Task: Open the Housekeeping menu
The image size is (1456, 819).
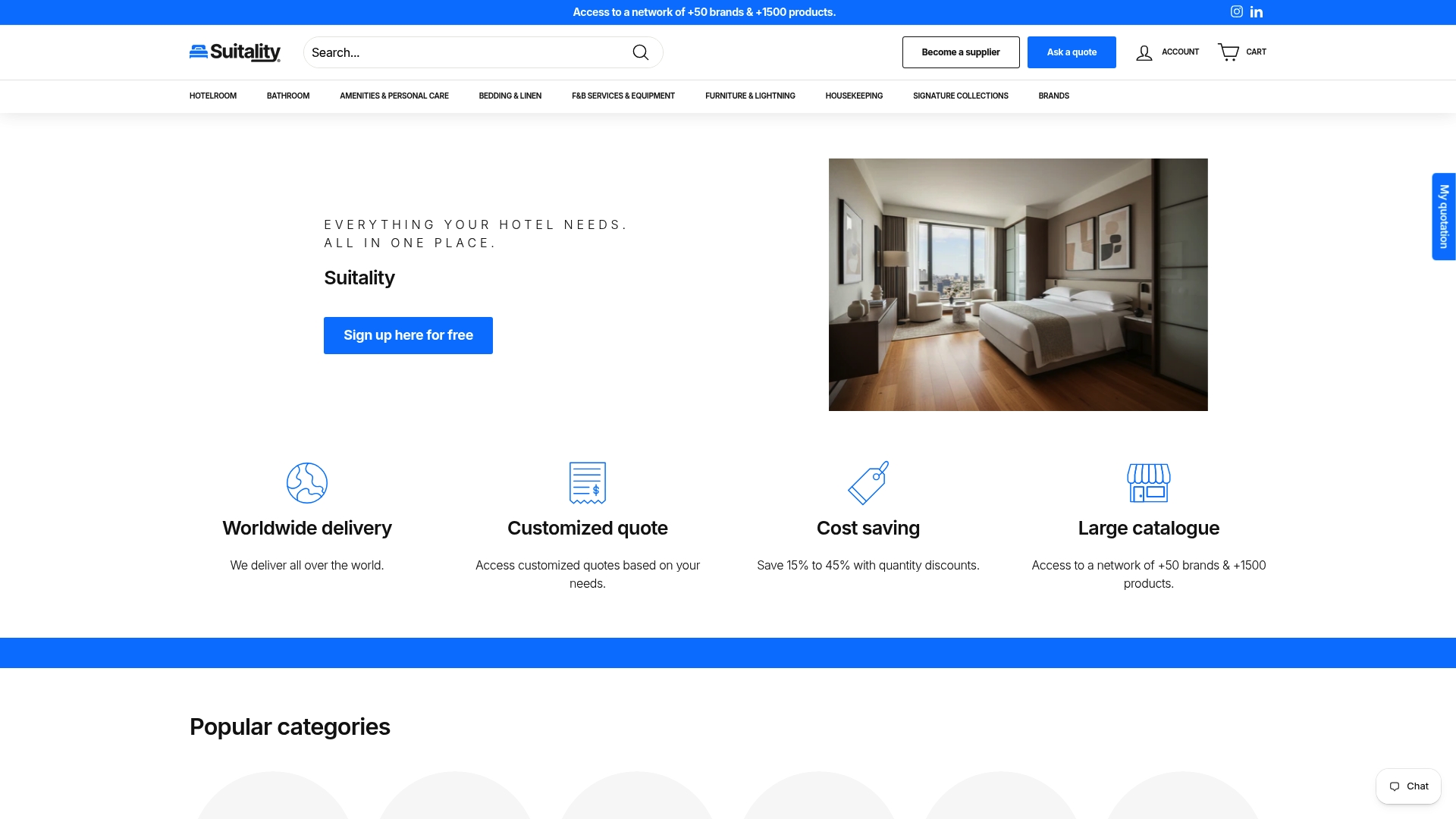Action: pos(854,96)
